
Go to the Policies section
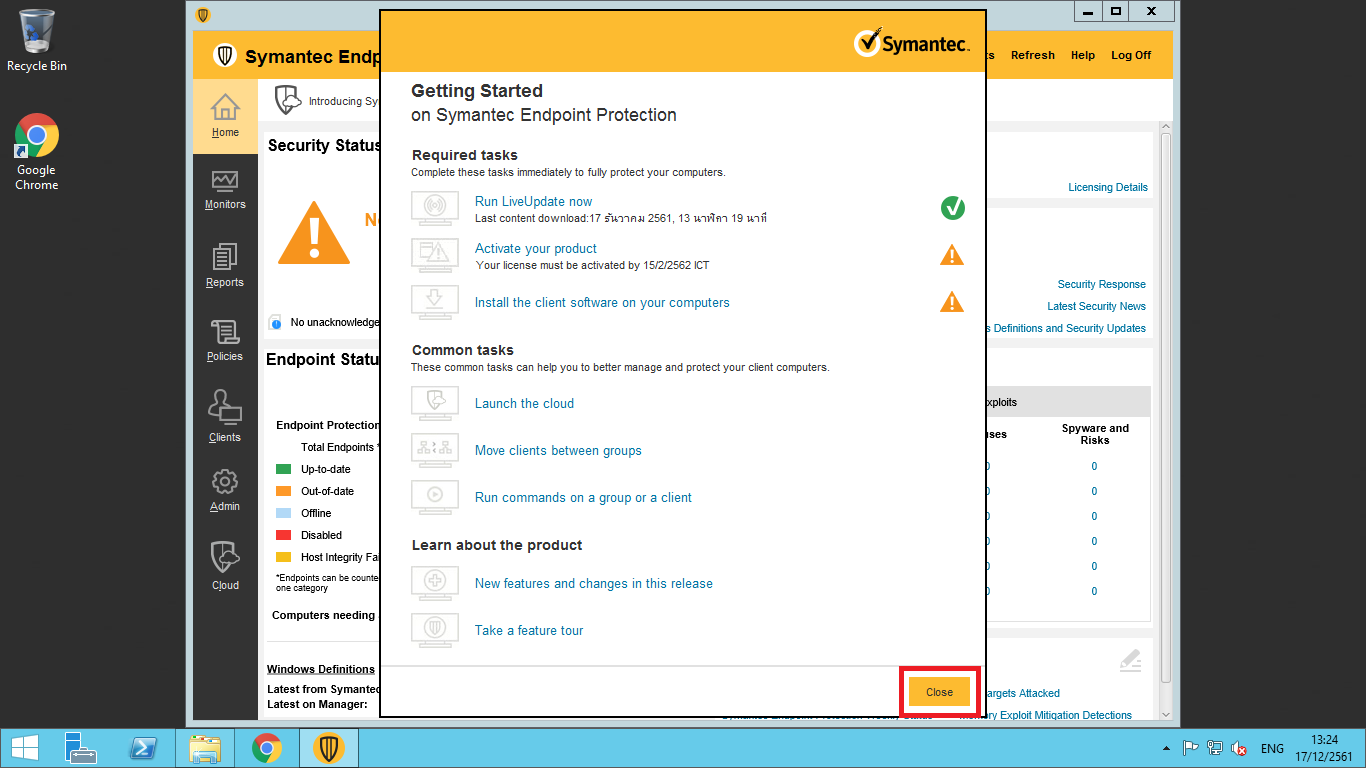225,341
